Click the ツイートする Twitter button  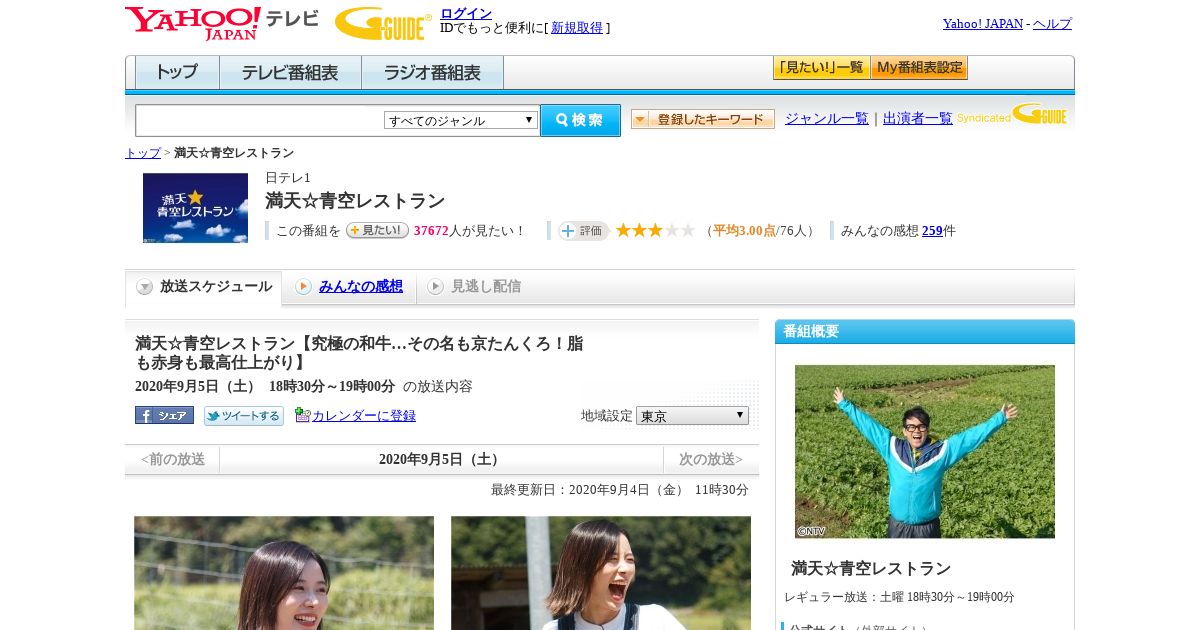click(244, 415)
